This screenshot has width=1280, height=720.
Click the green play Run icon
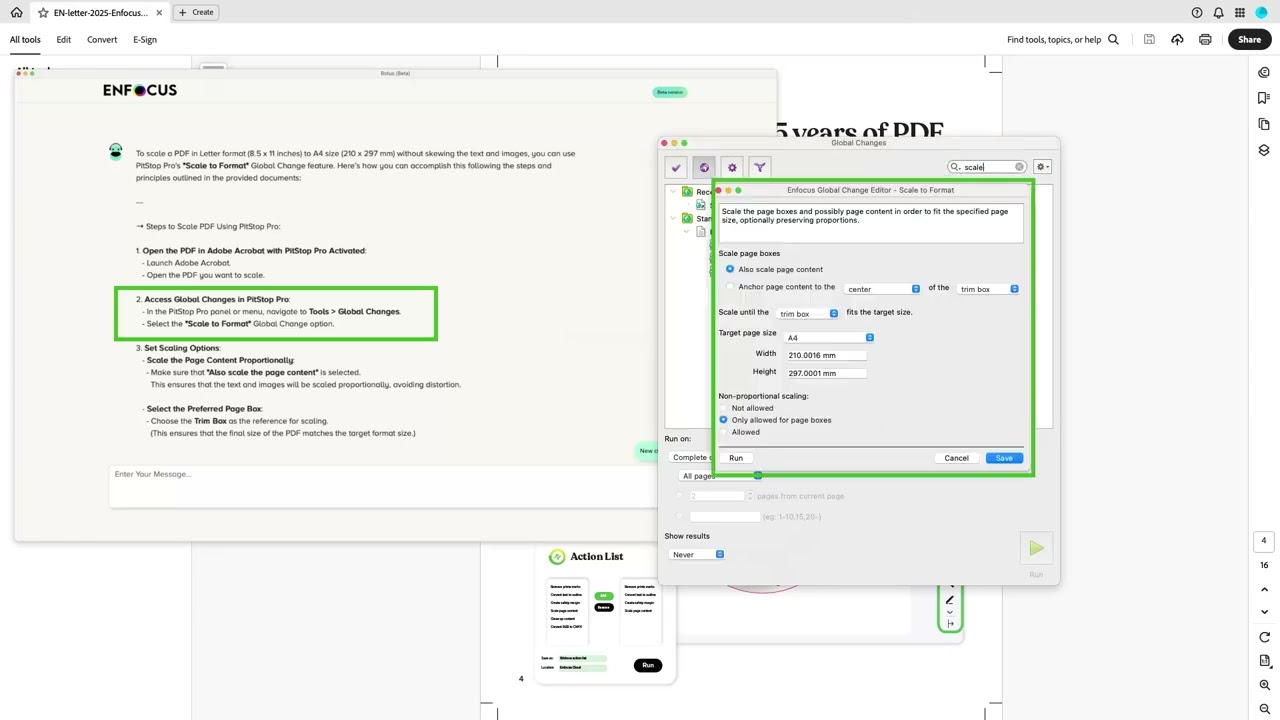[1036, 548]
